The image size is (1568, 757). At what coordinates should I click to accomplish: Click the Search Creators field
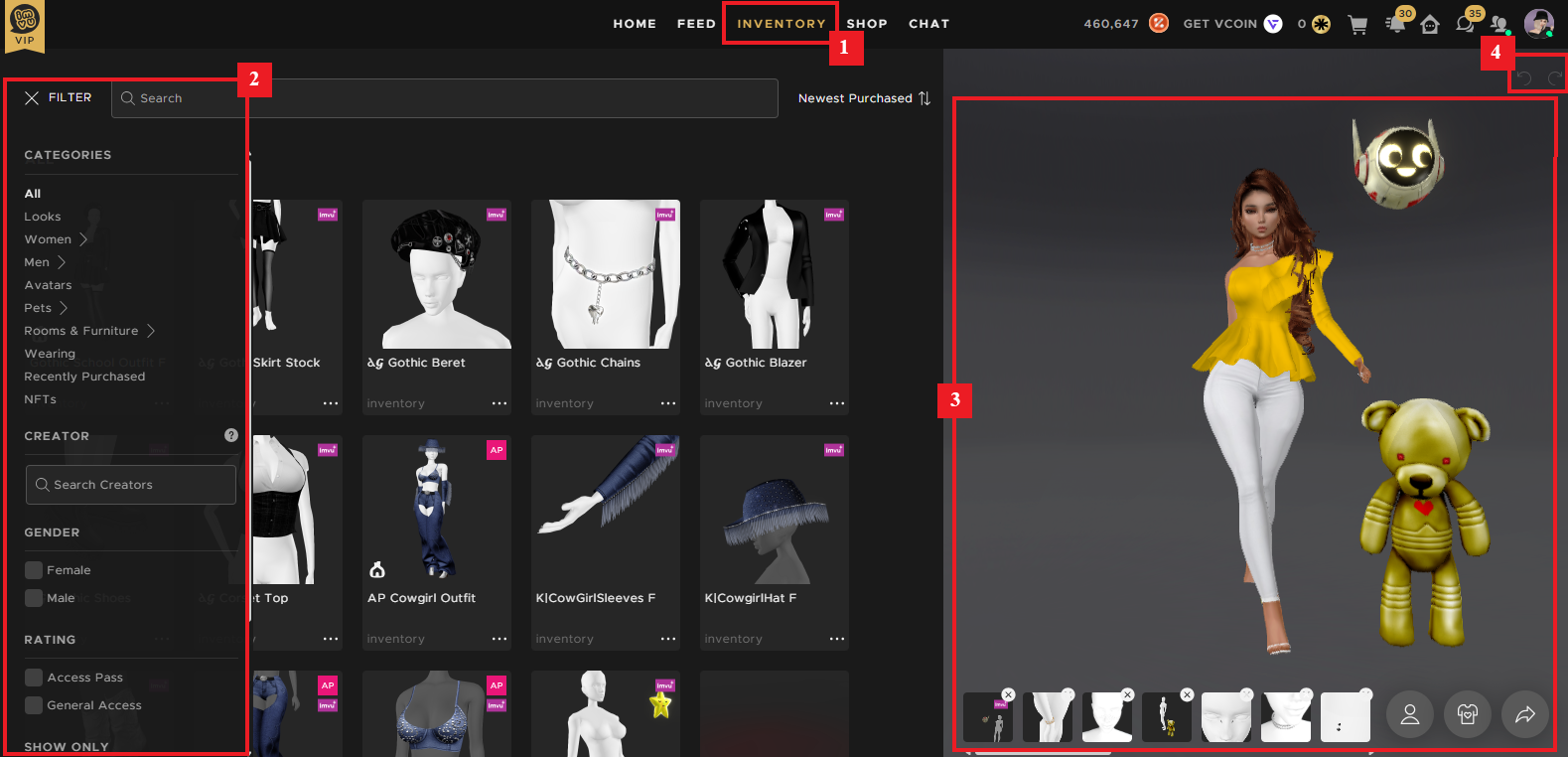click(130, 485)
